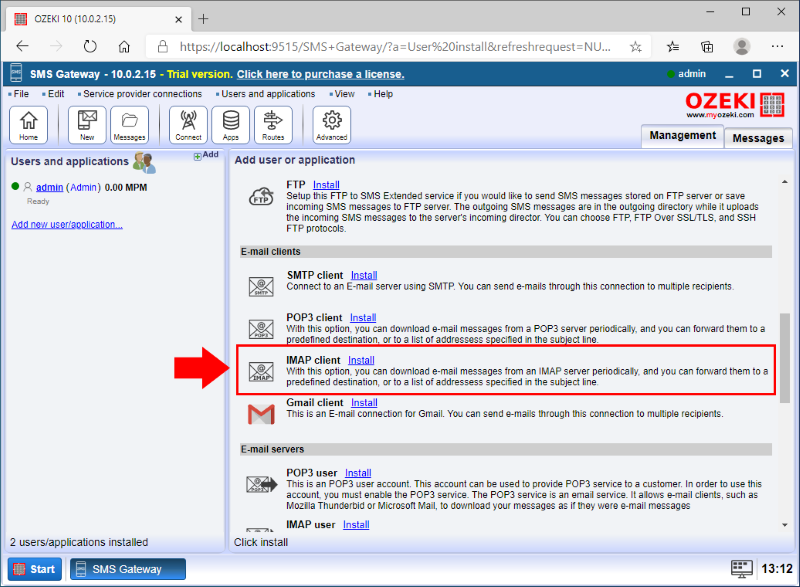Image resolution: width=800 pixels, height=587 pixels.
Task: Click the browser home button
Action: click(x=124, y=47)
